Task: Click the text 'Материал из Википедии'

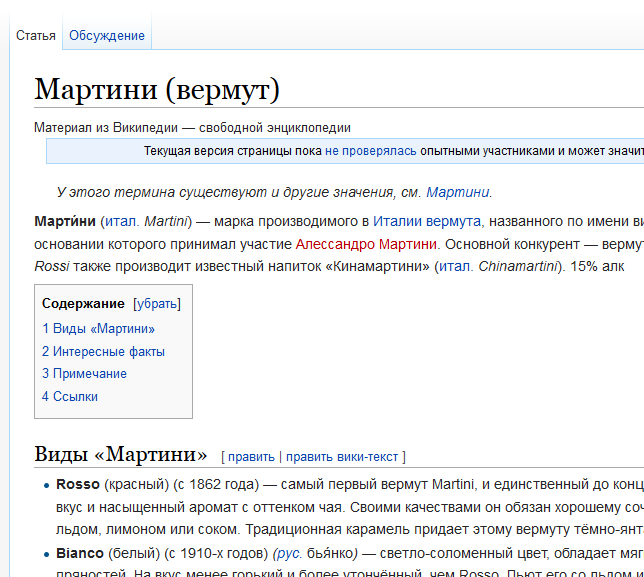Action: pos(106,128)
